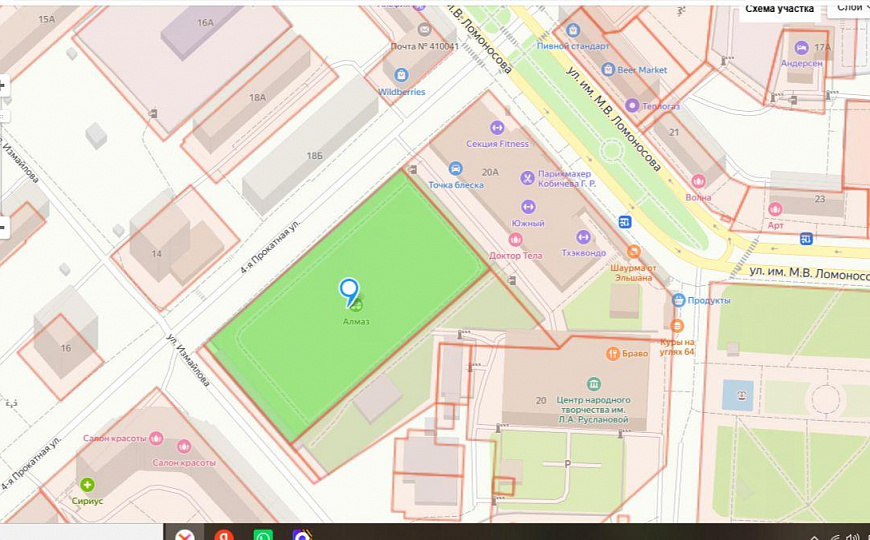This screenshot has width=870, height=540.
Task: Open the Браво restaurant fork icon
Action: pos(613,354)
